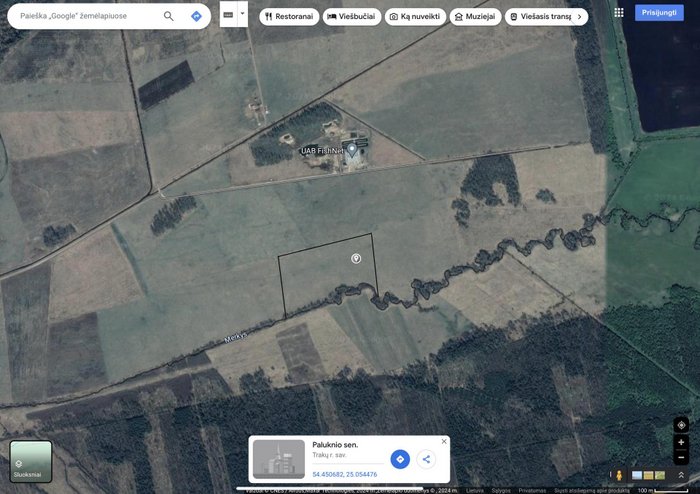Zoom in on the map

681,442
